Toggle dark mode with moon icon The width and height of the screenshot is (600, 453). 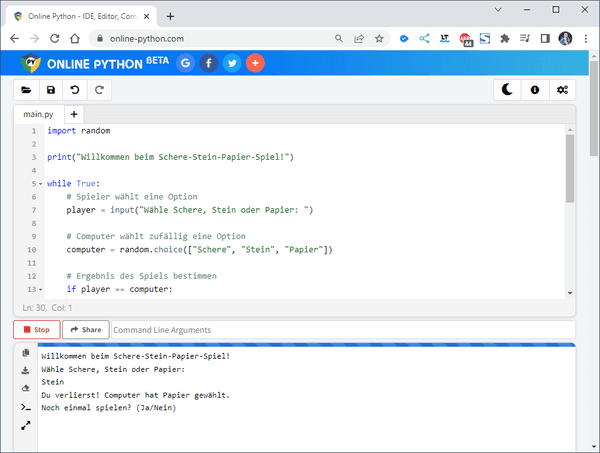point(508,90)
